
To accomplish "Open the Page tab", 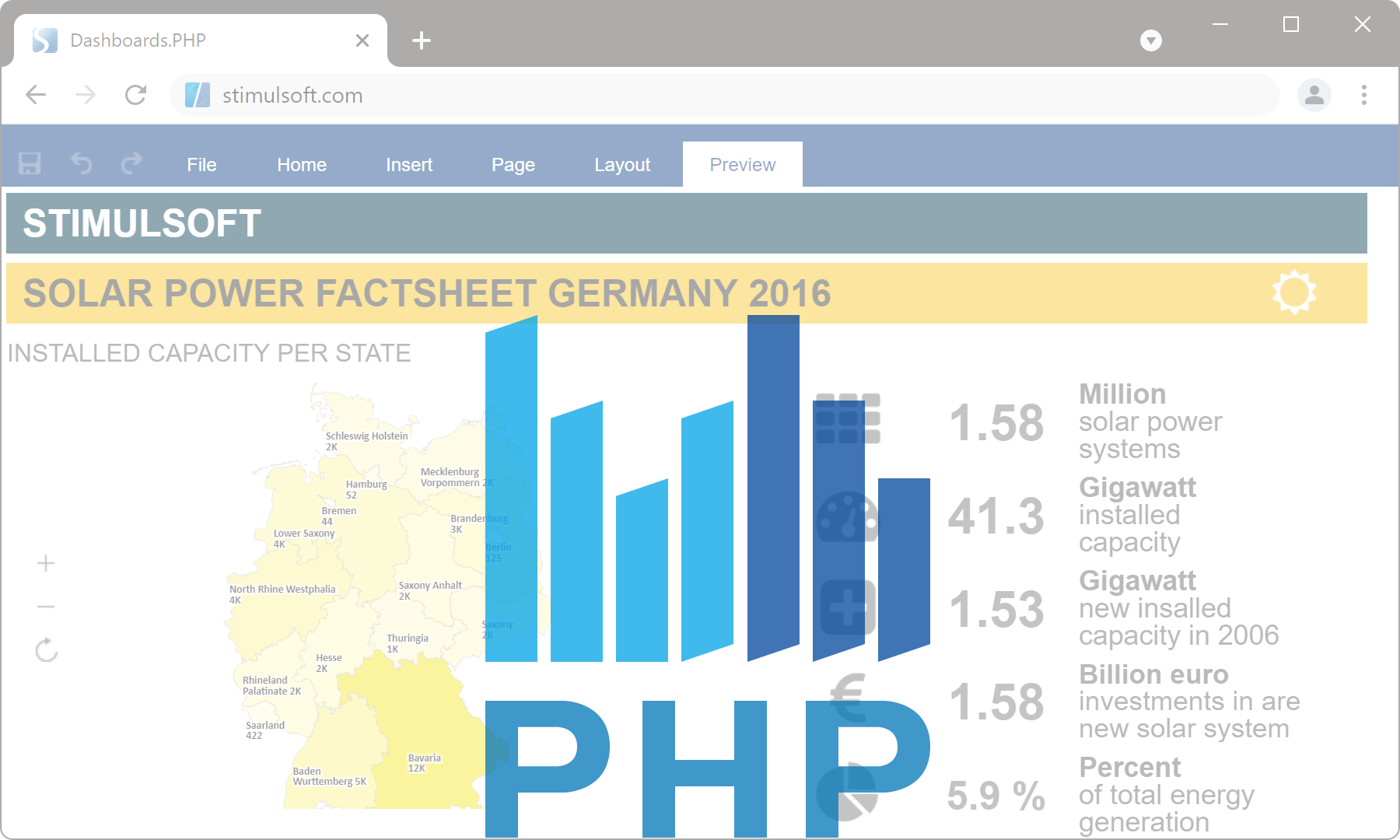I will click(513, 165).
